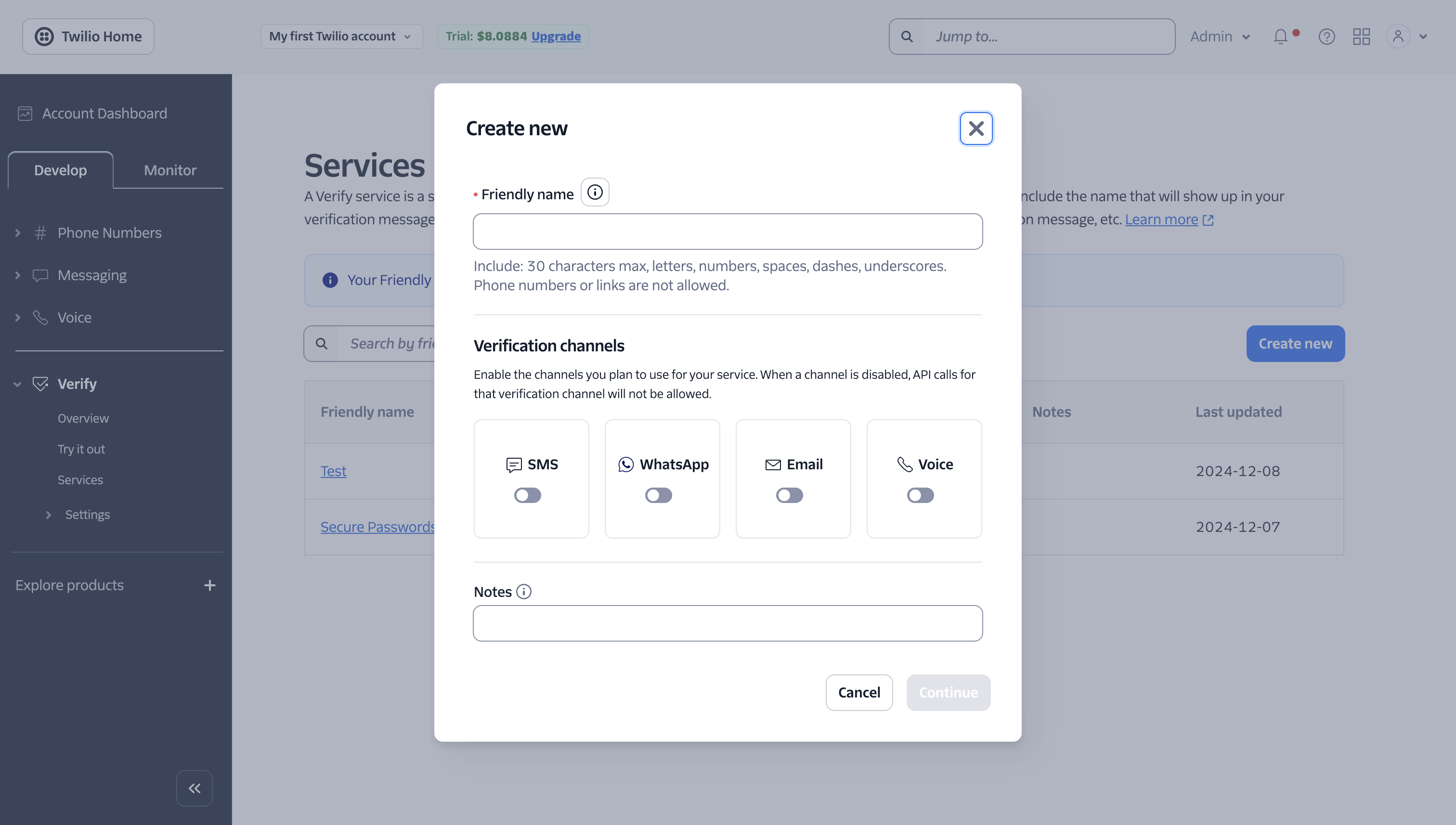
Task: Open the help question mark icon
Action: click(1326, 36)
